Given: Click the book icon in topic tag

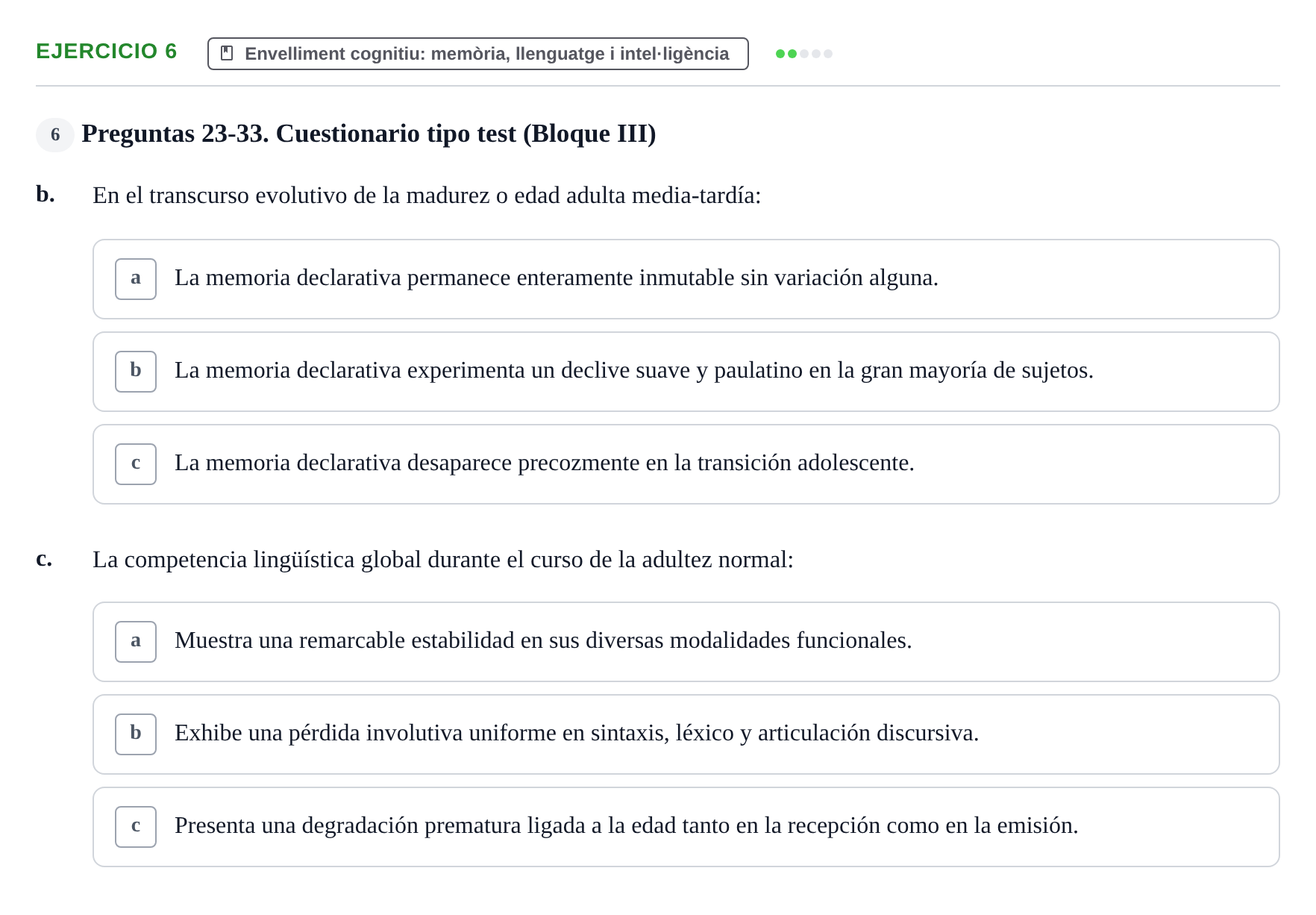Looking at the screenshot, I should [228, 54].
